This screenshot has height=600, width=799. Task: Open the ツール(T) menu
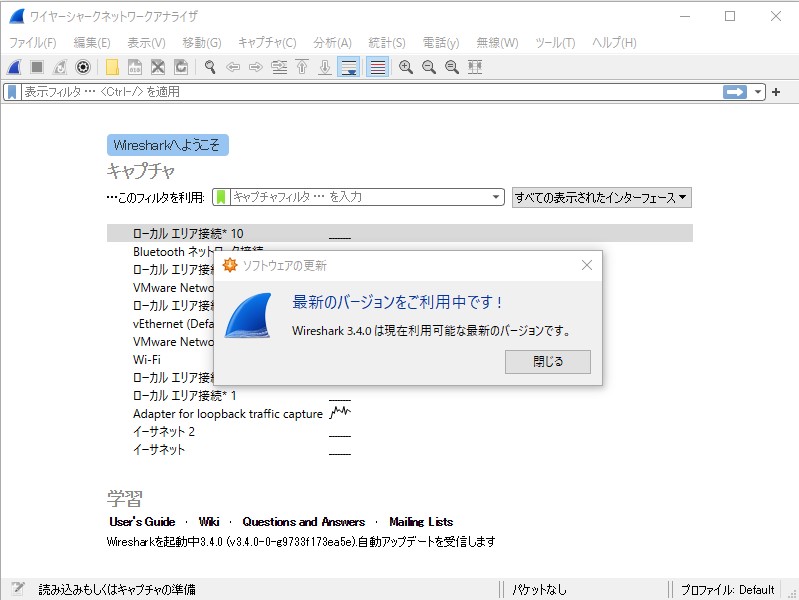pos(555,43)
